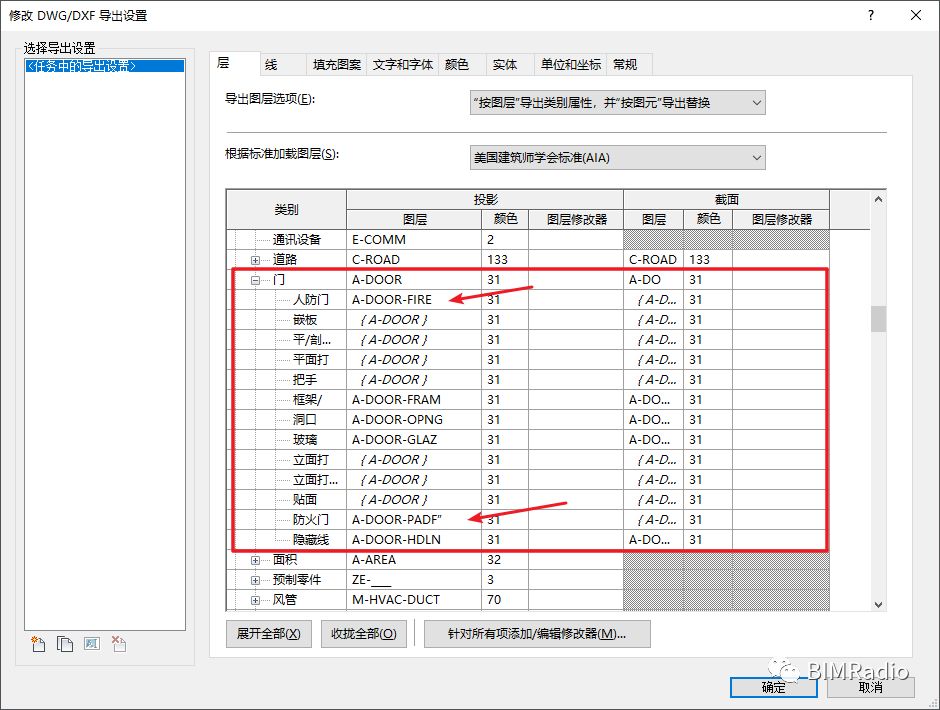Open the 文字和字体 tab

(x=402, y=65)
